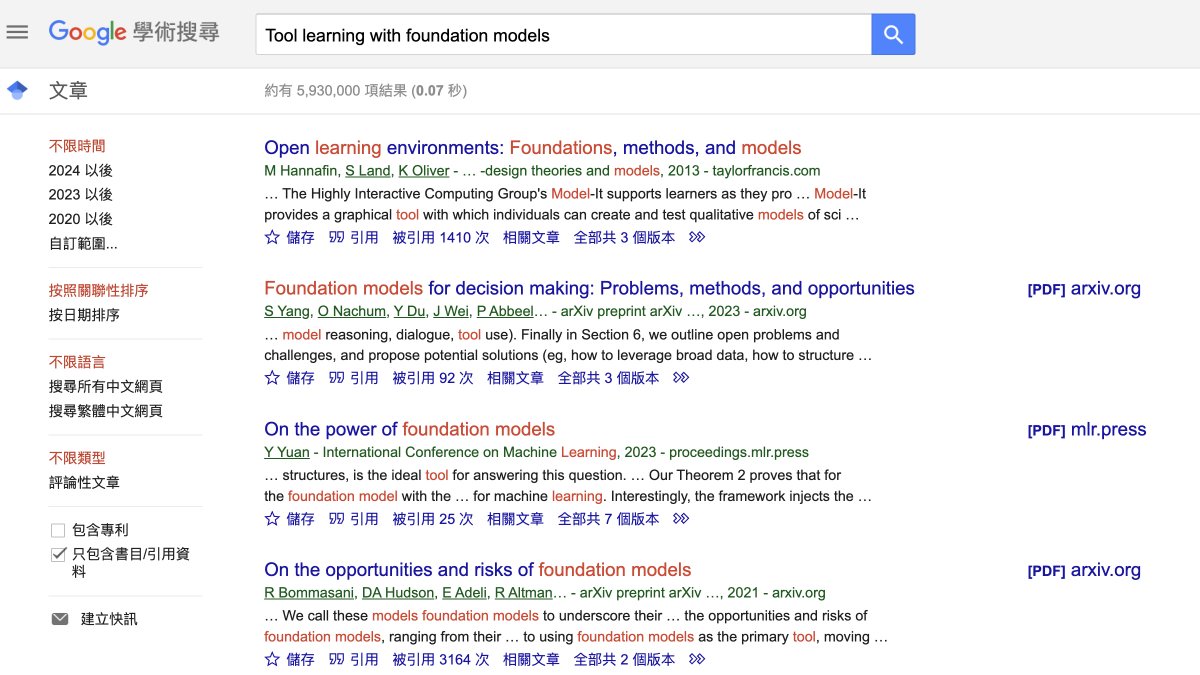Click the 文章 articles heading
This screenshot has width=1200, height=675.
[68, 91]
